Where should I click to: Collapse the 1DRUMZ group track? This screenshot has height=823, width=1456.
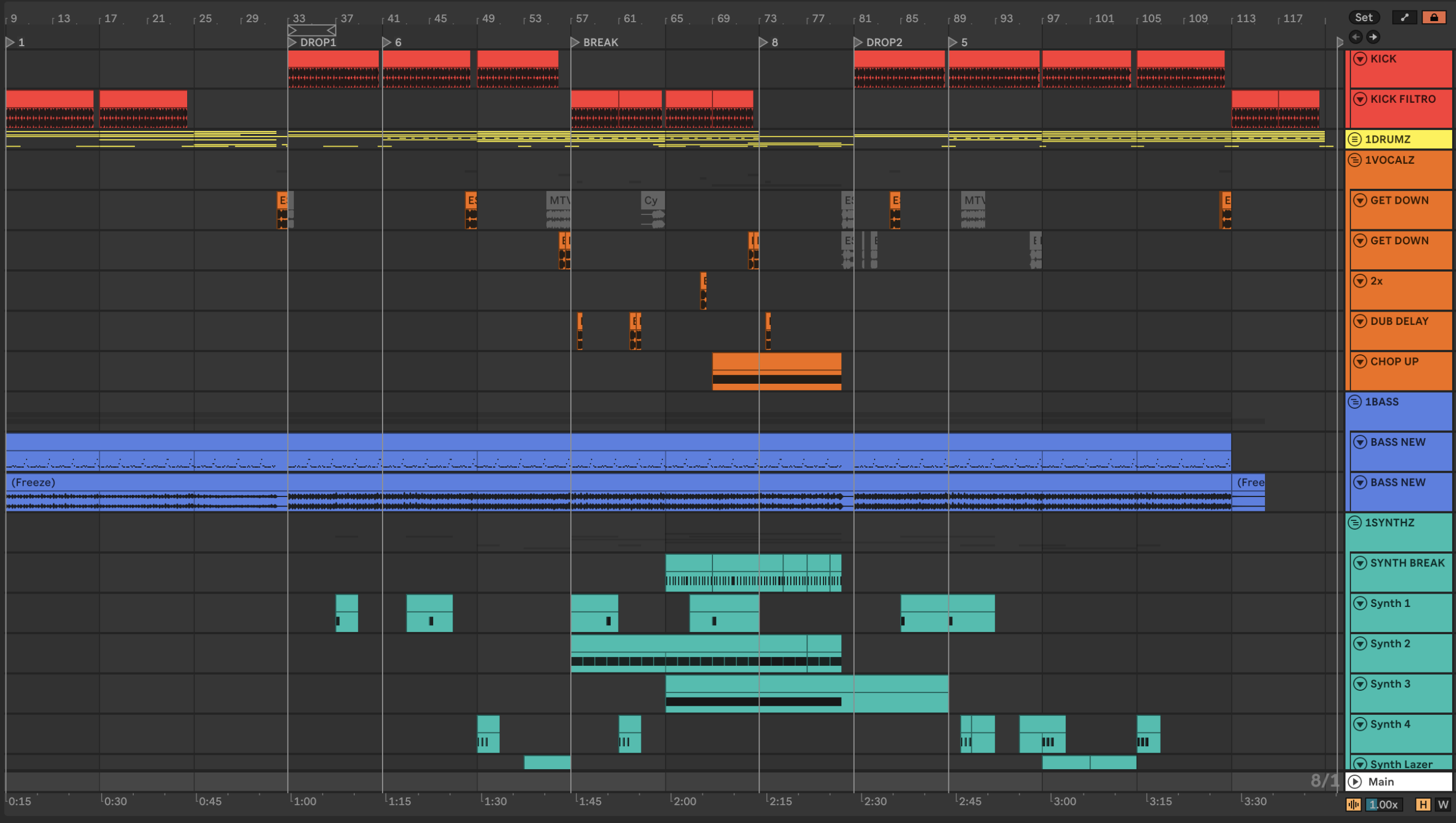coord(1354,139)
